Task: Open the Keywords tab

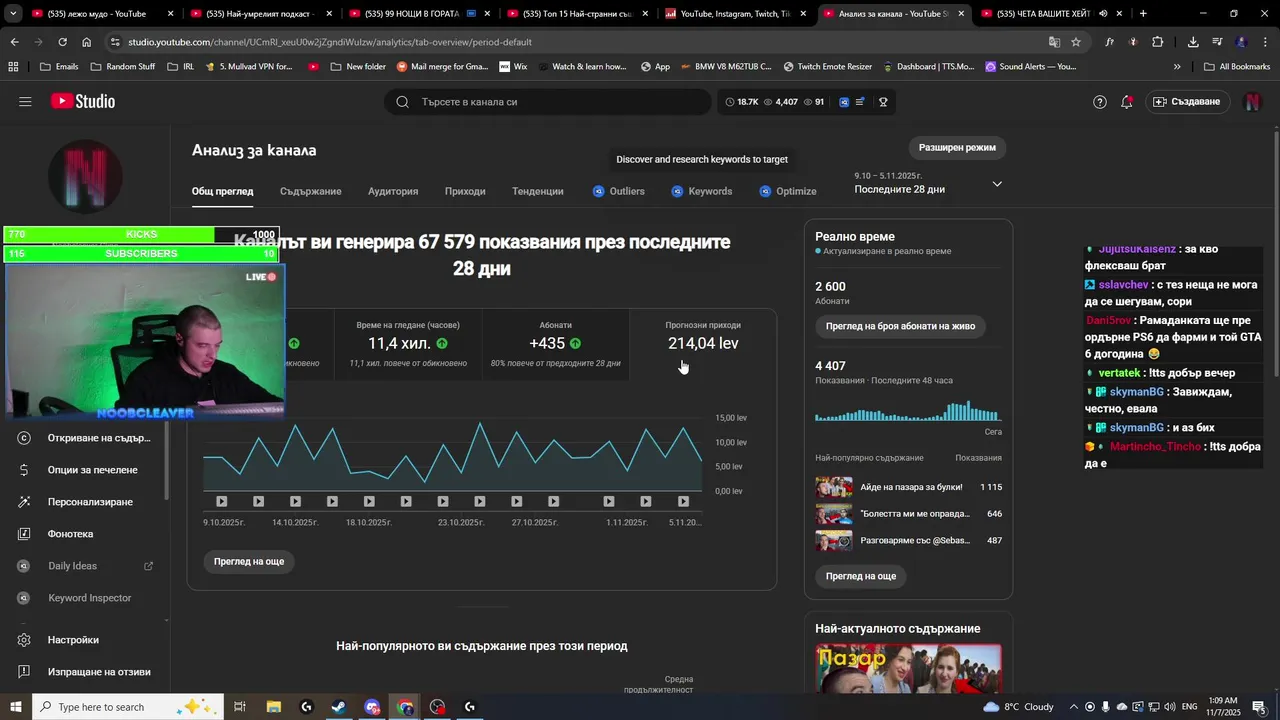Action: tap(701, 191)
